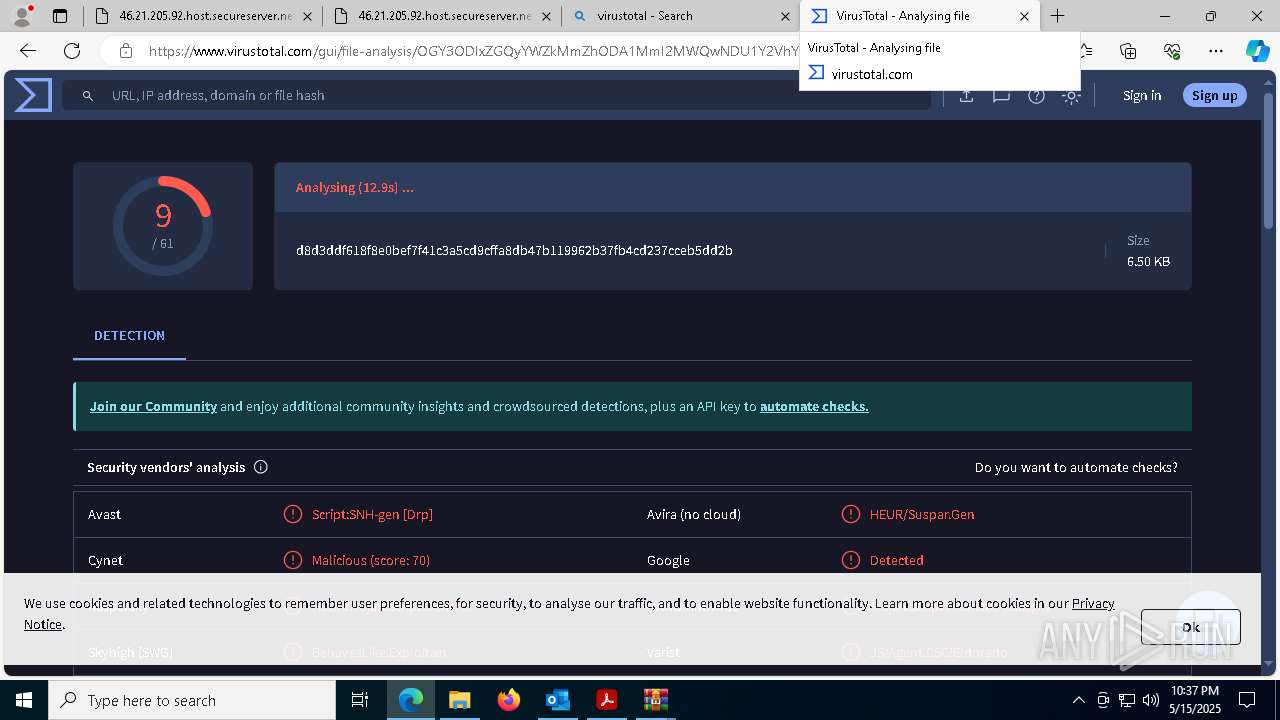The image size is (1280, 720).
Task: Open Browser essentials heart icon
Action: click(1172, 51)
